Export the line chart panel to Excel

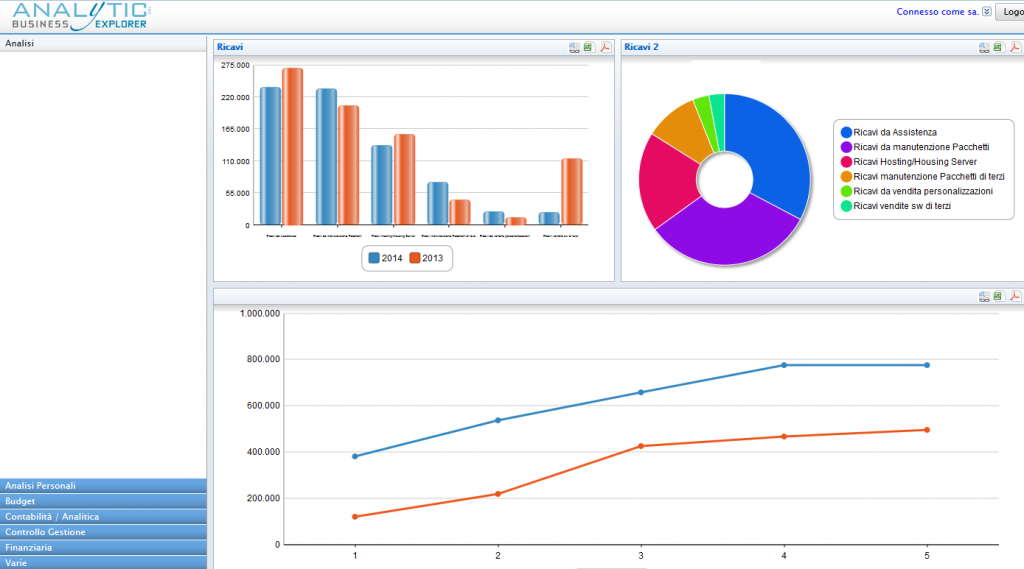(999, 296)
